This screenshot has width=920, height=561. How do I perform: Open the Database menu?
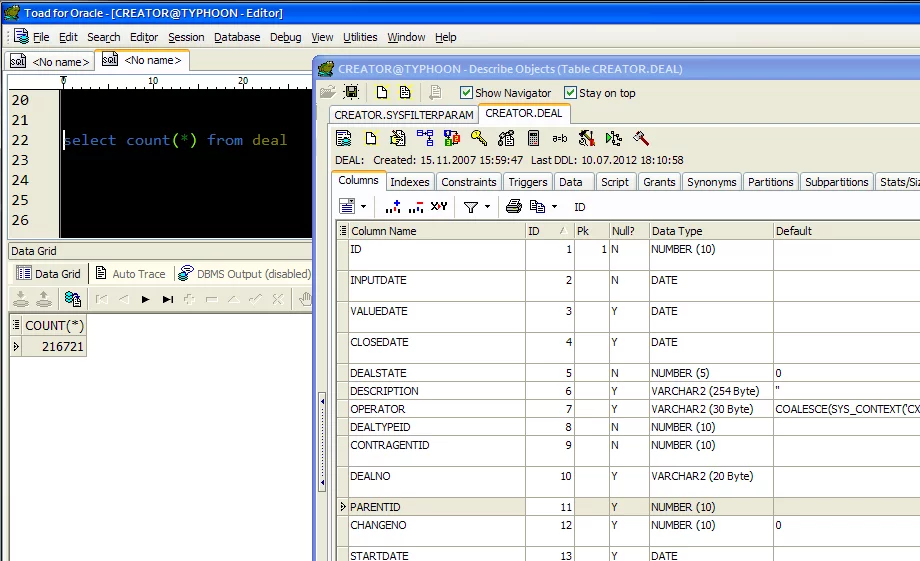pos(237,37)
